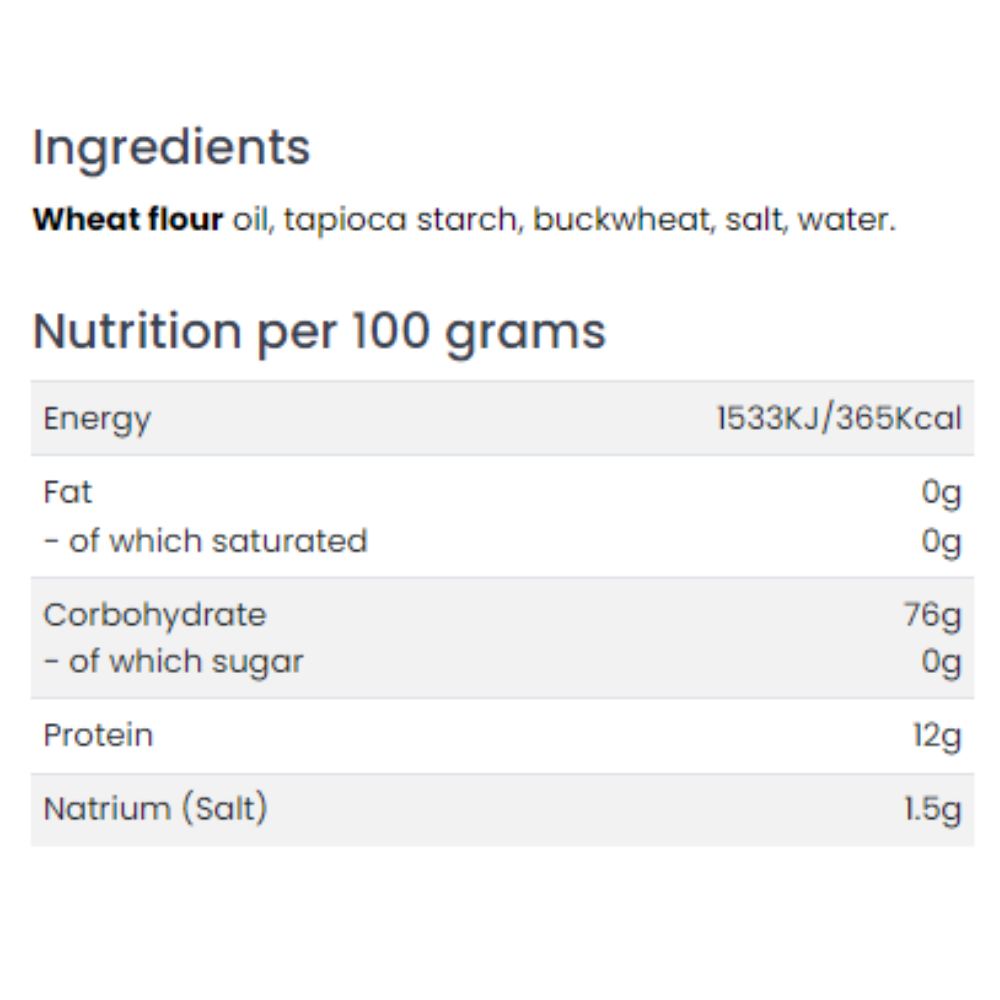This screenshot has width=1000, height=1000.
Task: Click the sugar 0g value
Action: click(x=941, y=663)
